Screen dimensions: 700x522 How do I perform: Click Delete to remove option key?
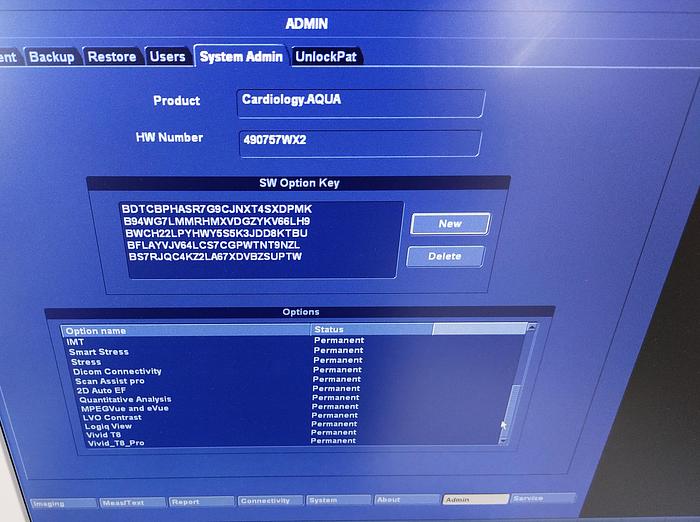[445, 256]
